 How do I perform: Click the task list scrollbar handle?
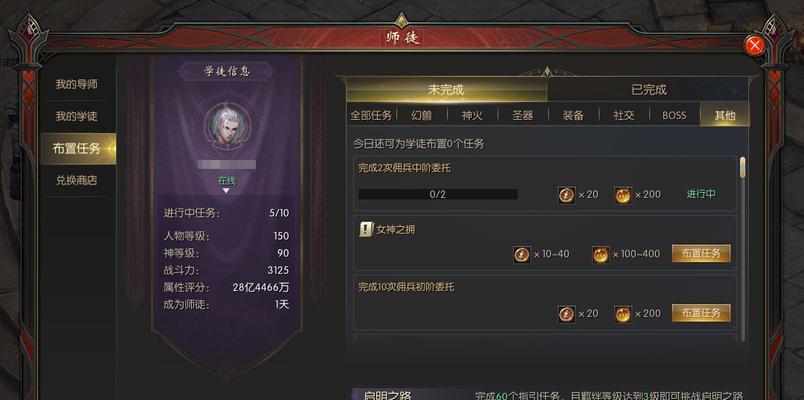(x=742, y=168)
